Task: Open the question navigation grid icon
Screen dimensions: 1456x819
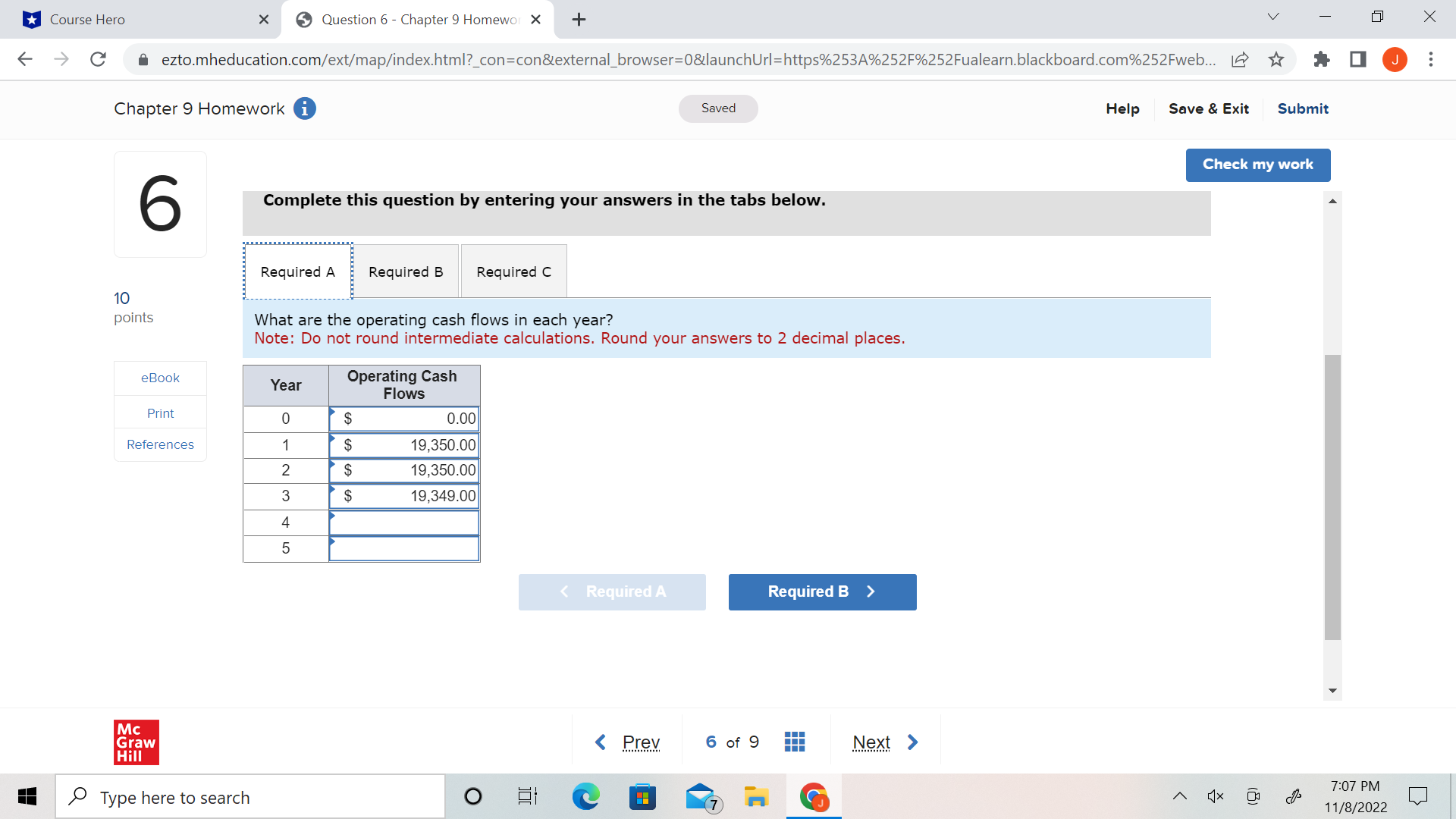Action: 794,742
